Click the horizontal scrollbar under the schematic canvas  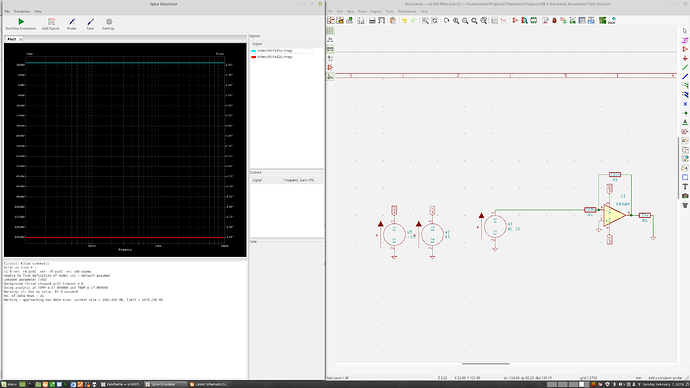point(485,364)
